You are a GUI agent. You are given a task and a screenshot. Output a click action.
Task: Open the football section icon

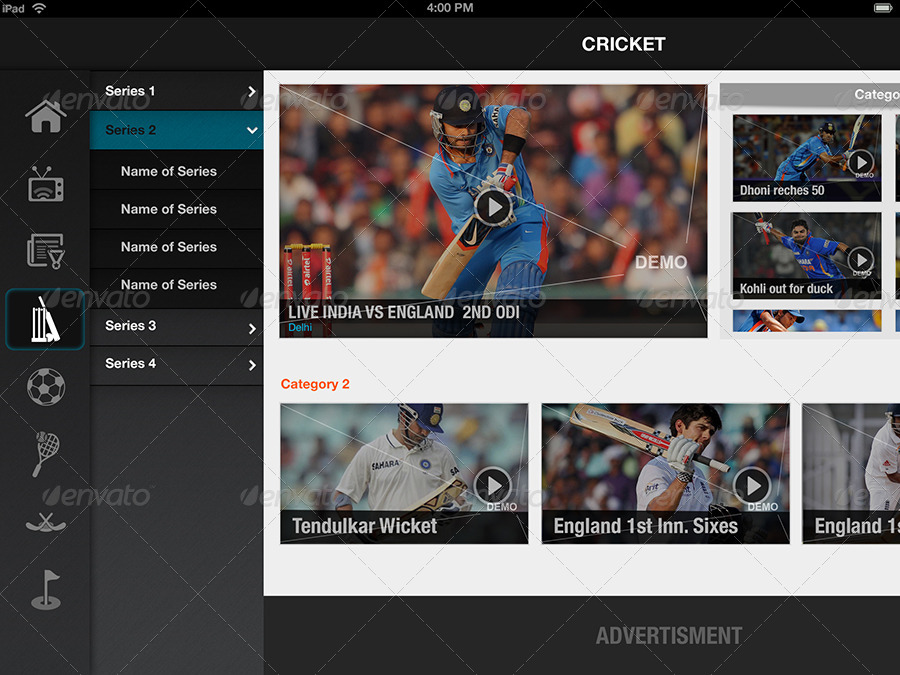coord(45,387)
